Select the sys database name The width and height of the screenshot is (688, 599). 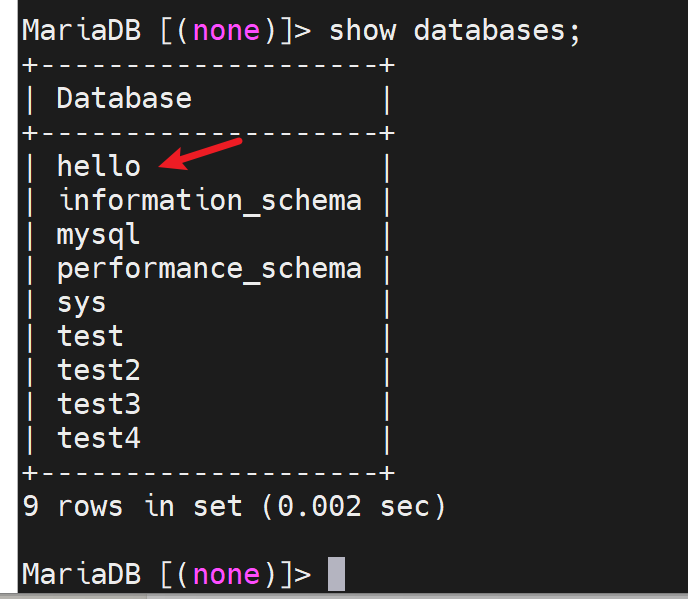(x=81, y=303)
